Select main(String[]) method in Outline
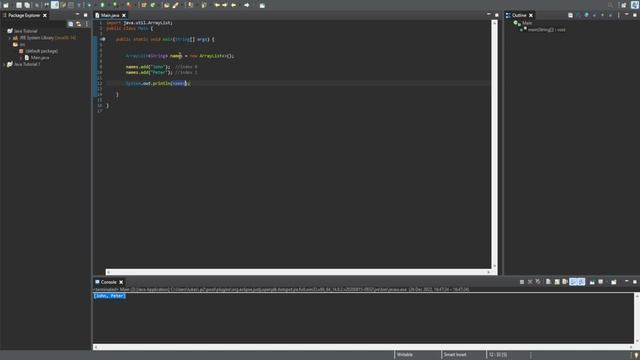The width and height of the screenshot is (640, 360). pos(547,29)
